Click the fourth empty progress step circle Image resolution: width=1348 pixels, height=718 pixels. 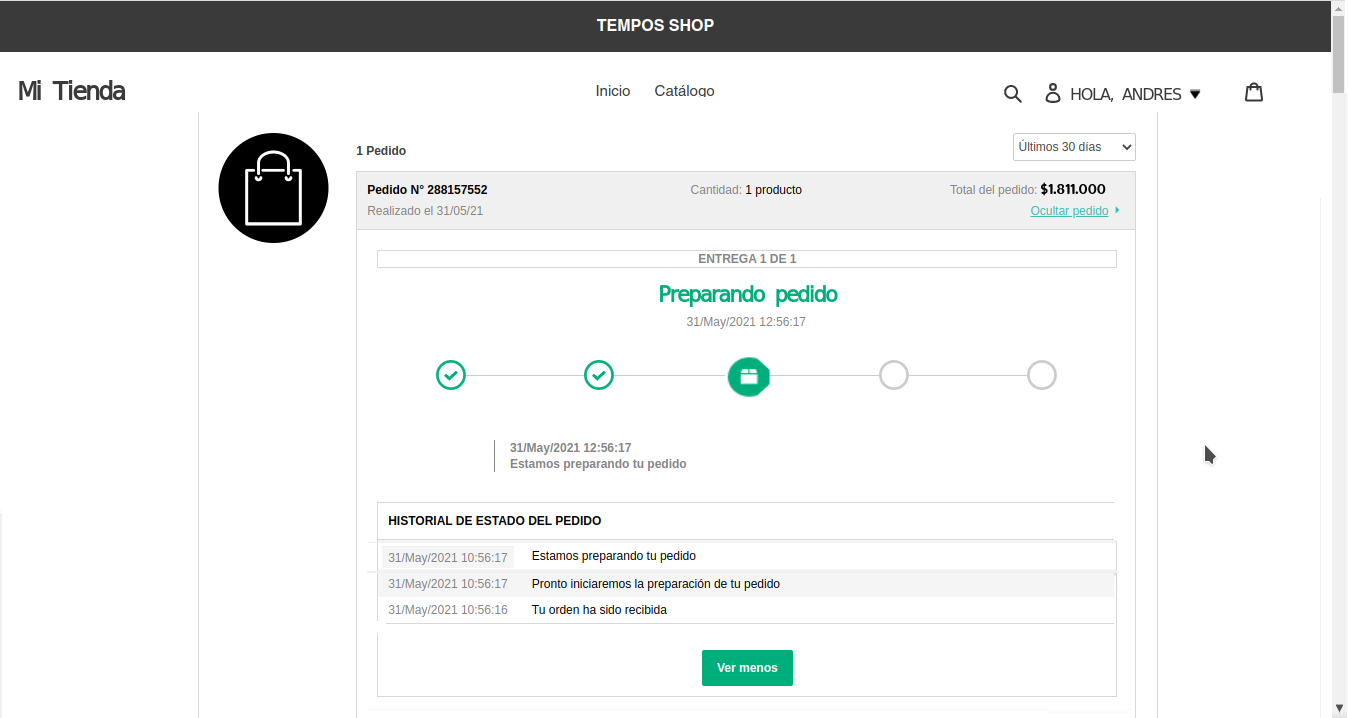coord(893,376)
